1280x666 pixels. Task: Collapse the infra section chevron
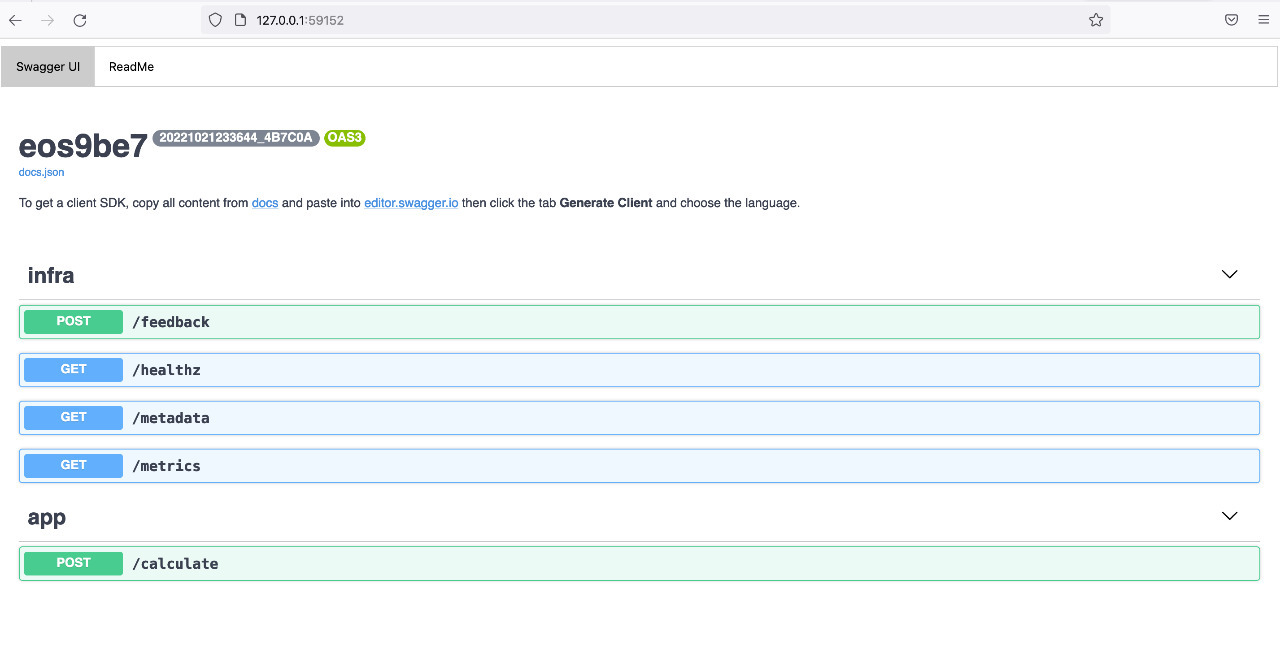pos(1229,274)
